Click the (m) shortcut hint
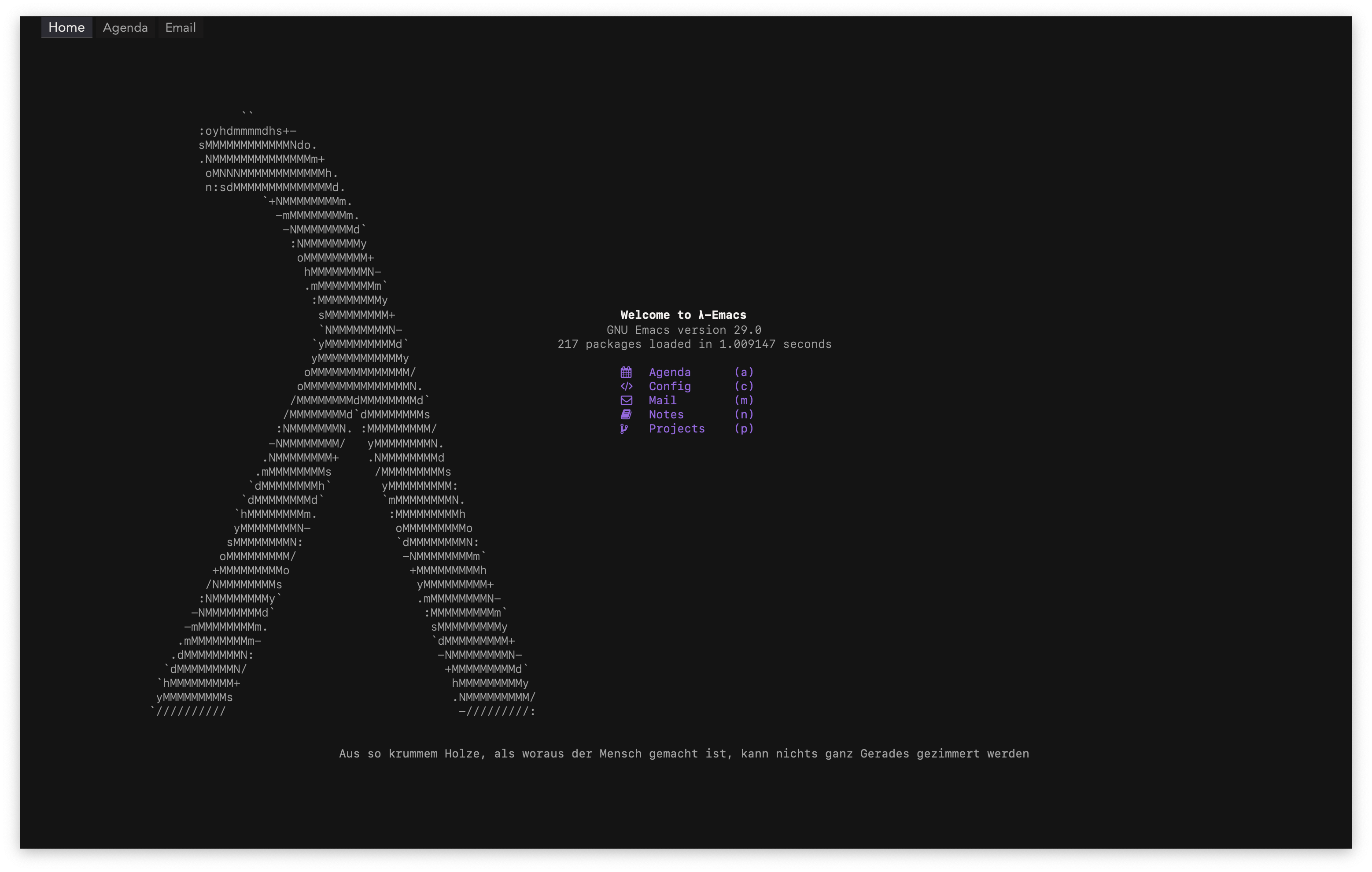Screen dimensions: 1372x872 coord(744,400)
